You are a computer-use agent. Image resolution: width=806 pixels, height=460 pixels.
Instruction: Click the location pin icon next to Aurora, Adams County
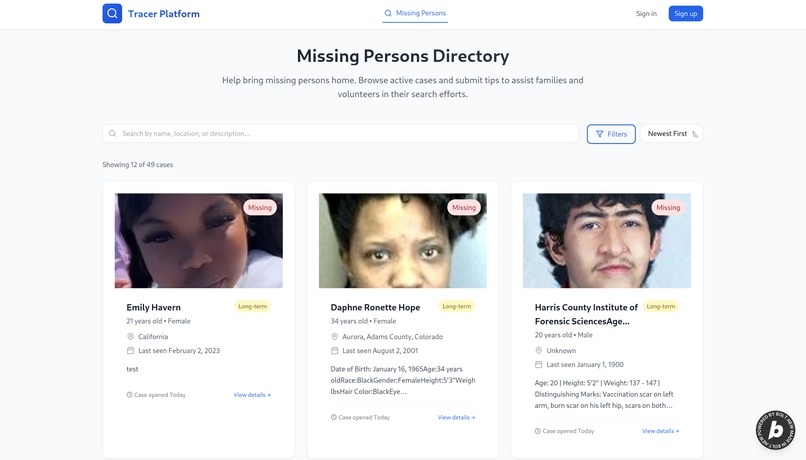tap(334, 337)
